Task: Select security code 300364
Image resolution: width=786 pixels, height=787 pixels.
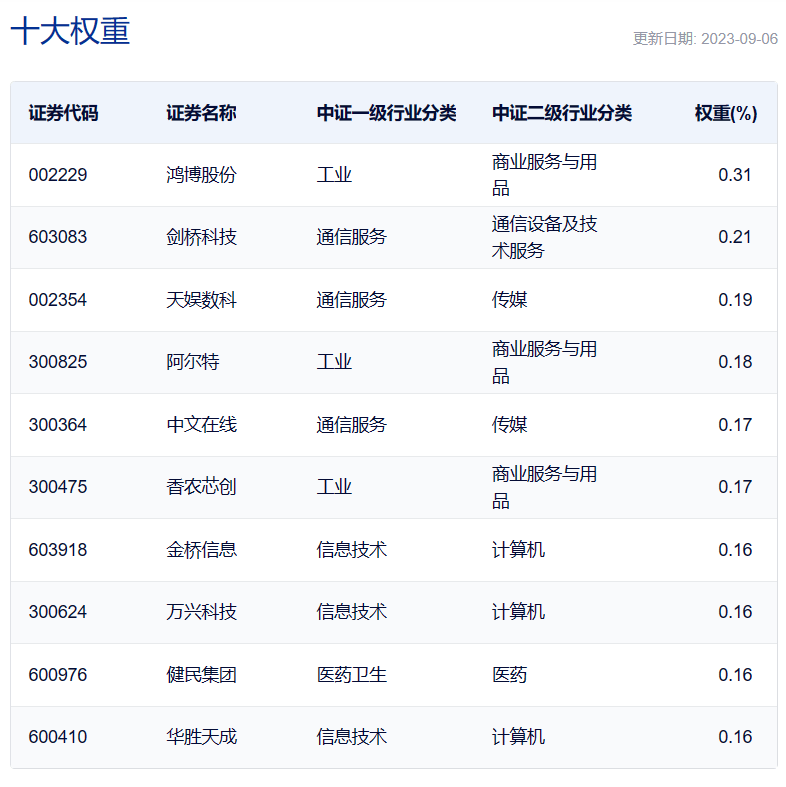Action: (58, 425)
